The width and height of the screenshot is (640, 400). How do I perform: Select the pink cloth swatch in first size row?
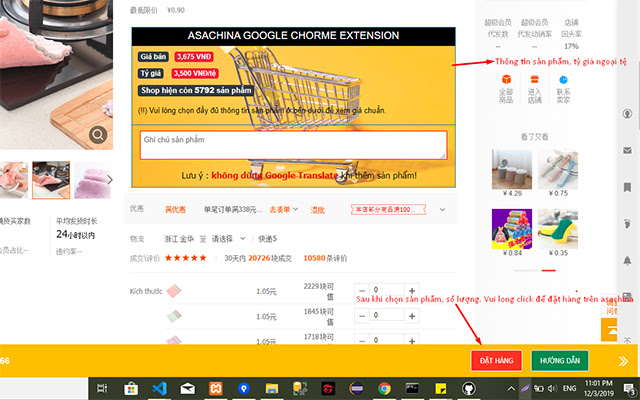coord(174,291)
